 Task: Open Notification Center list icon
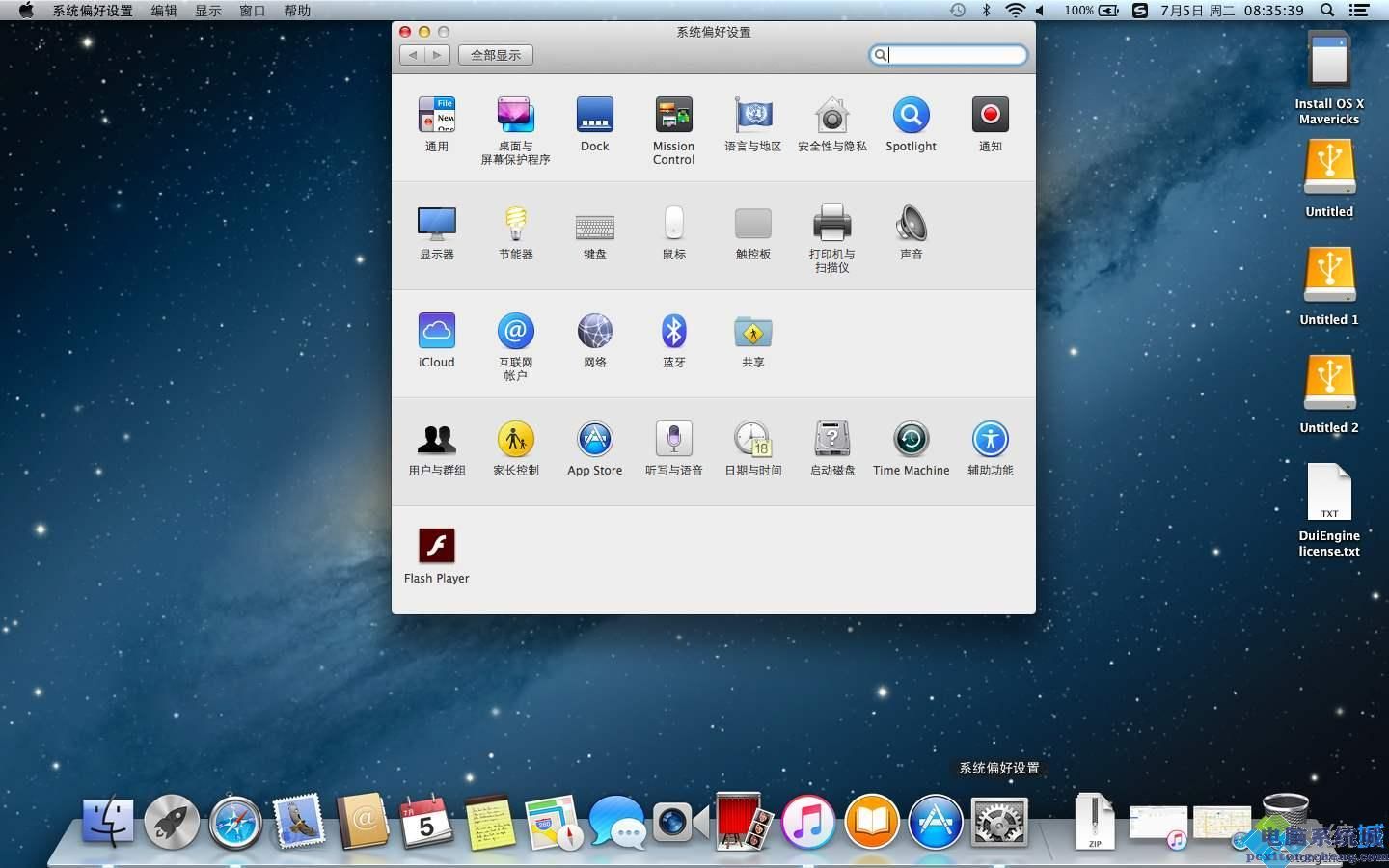1359,11
